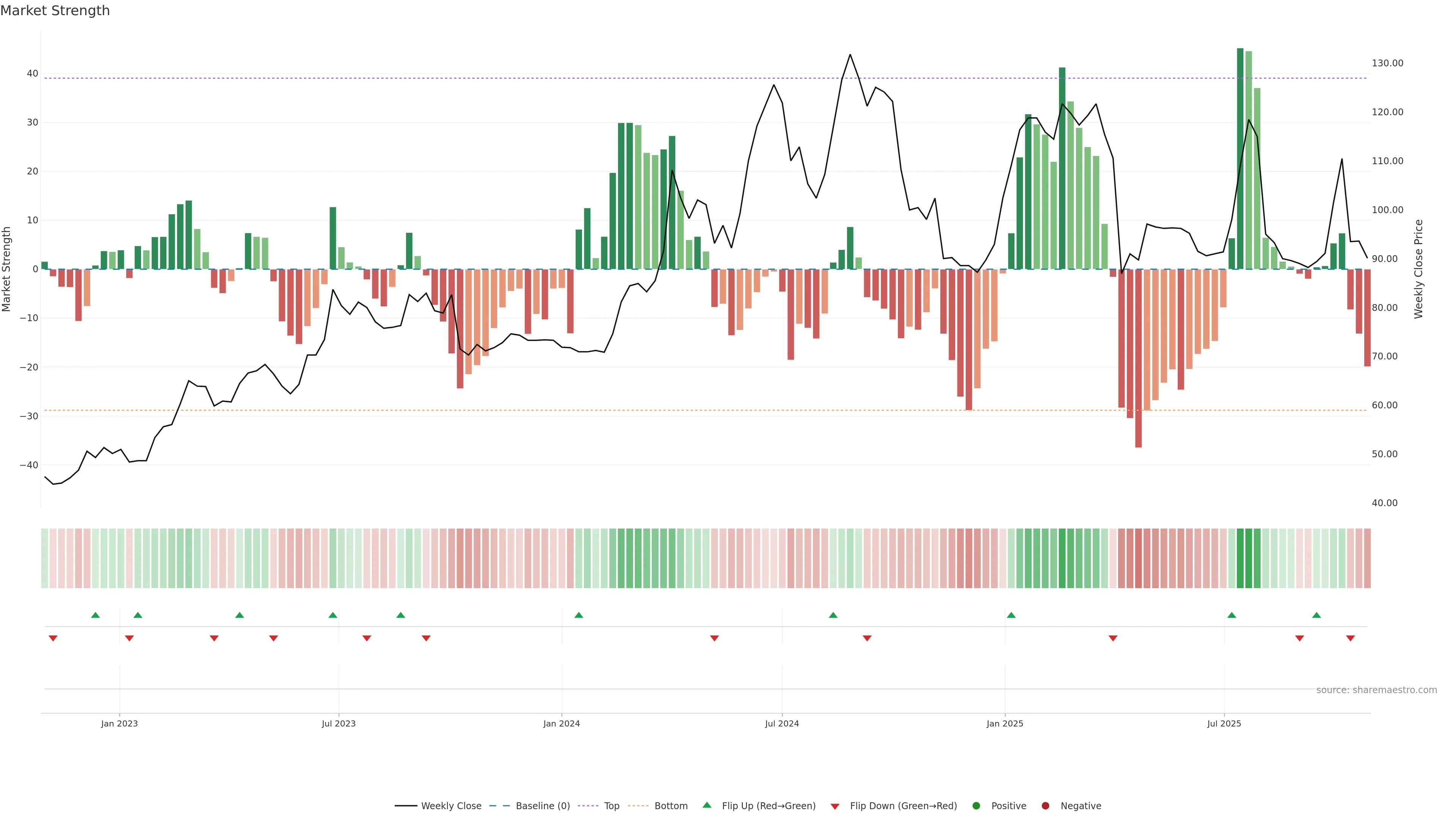Click the first red flip-down triangle
The width and height of the screenshot is (1456, 819).
[53, 638]
